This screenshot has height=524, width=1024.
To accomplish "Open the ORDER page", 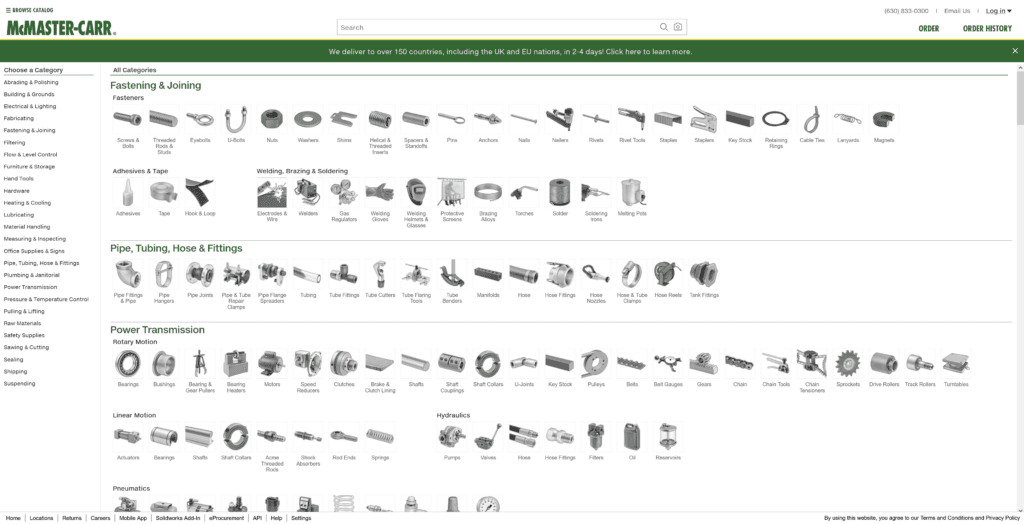I will [929, 29].
